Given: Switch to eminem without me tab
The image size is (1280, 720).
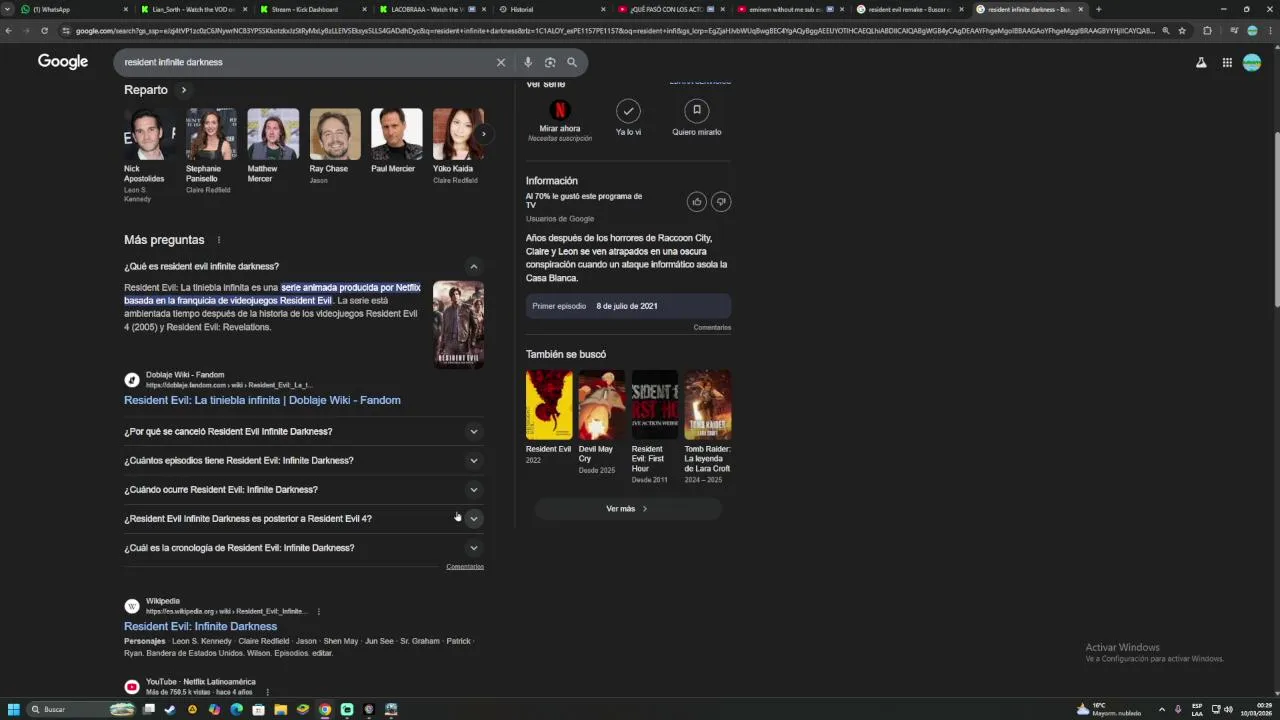Looking at the screenshot, I should [791, 9].
